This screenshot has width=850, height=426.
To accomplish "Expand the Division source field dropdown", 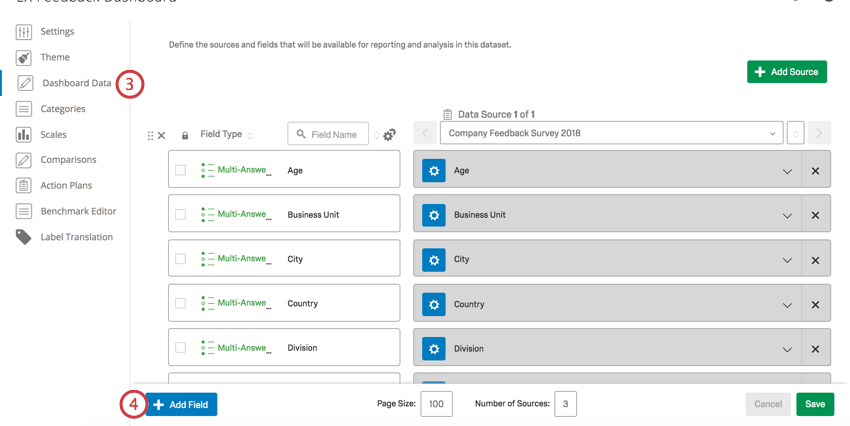I will [x=787, y=349].
